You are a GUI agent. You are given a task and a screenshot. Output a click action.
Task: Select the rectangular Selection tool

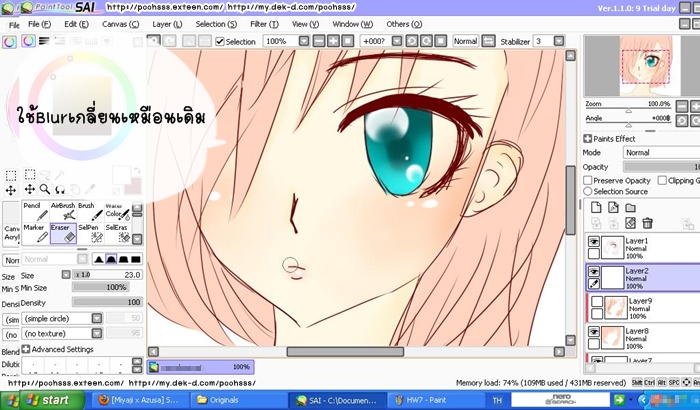coord(30,174)
